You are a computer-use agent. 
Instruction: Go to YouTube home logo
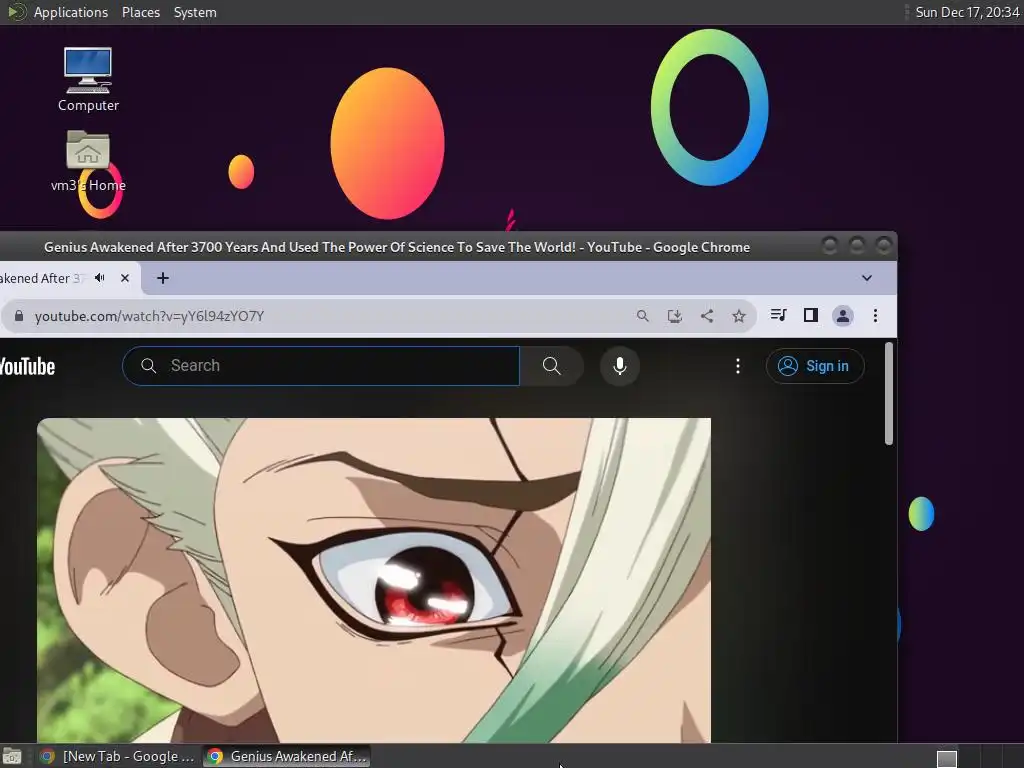[27, 366]
